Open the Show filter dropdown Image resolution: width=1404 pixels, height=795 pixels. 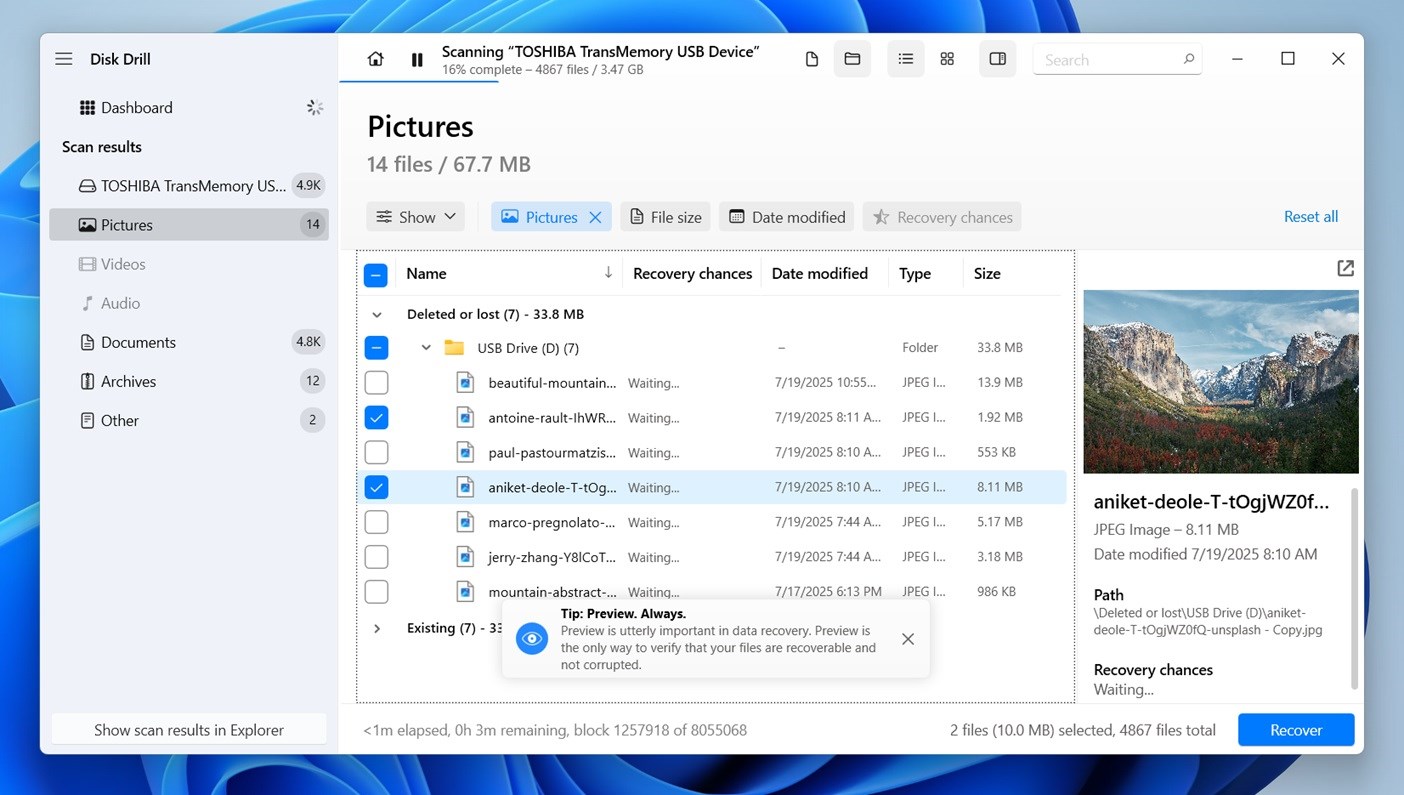[416, 217]
